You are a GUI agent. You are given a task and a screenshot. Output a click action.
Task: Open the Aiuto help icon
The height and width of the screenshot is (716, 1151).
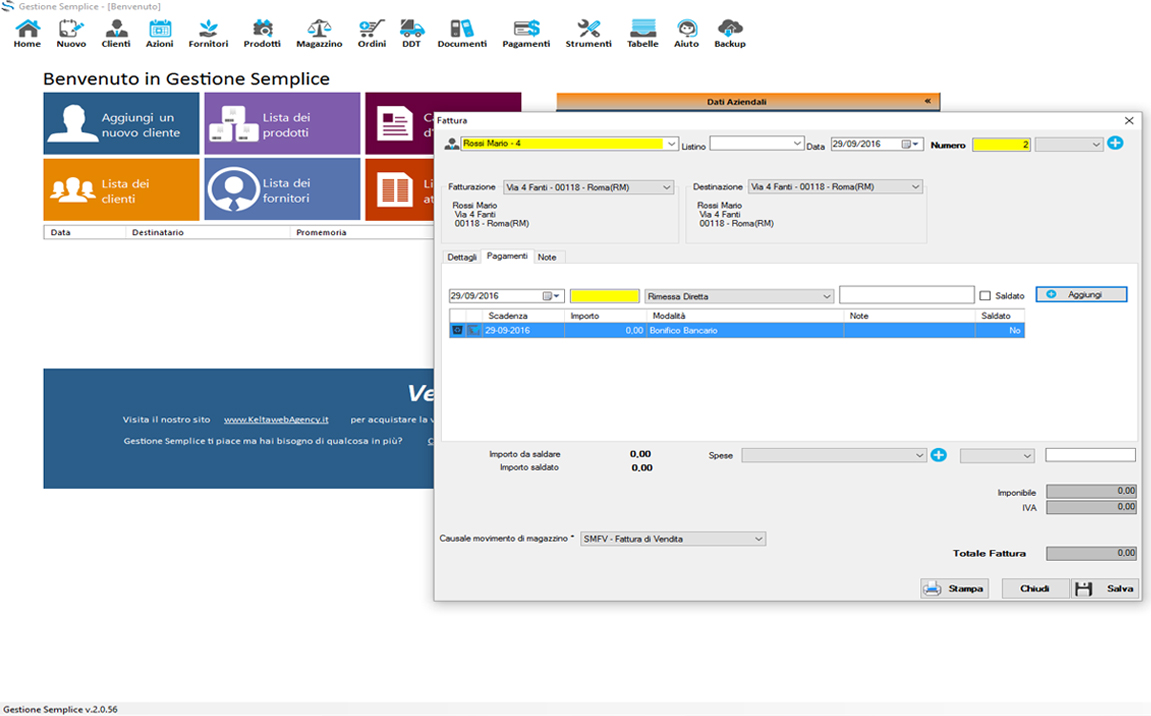[686, 34]
